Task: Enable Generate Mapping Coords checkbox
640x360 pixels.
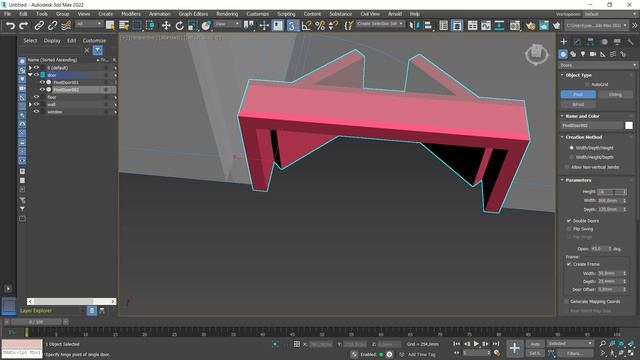Action: click(x=566, y=301)
